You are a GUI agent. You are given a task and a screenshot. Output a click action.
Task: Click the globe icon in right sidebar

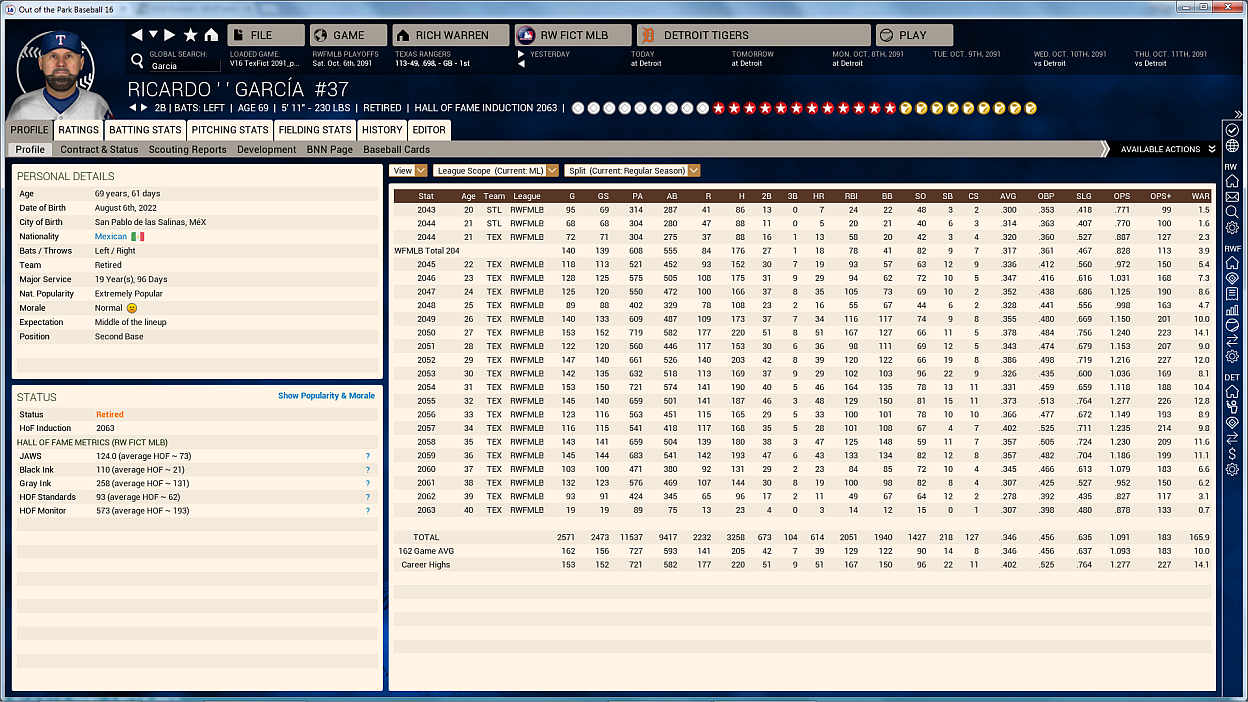coord(1232,146)
